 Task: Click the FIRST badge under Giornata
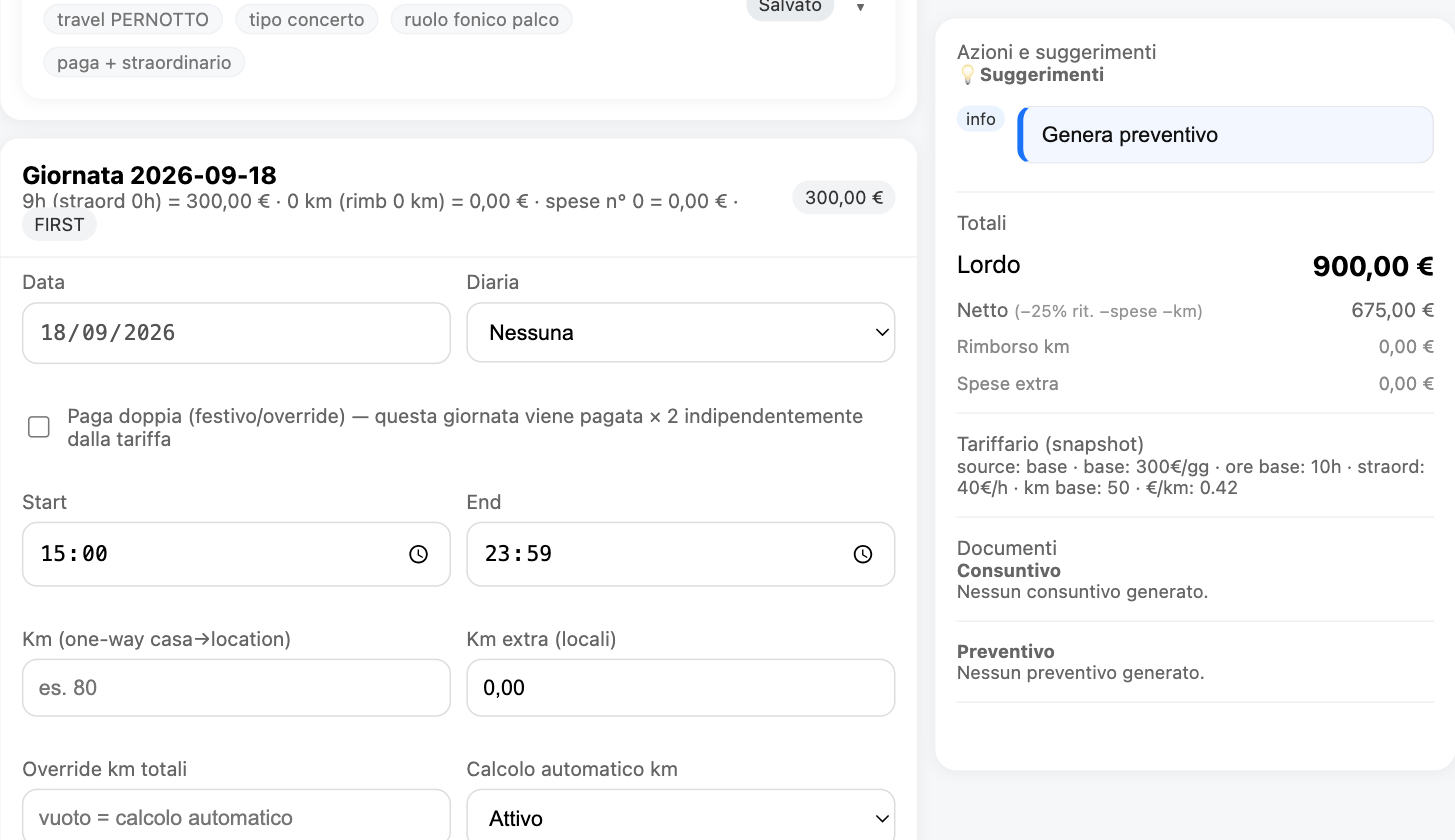[x=59, y=225]
